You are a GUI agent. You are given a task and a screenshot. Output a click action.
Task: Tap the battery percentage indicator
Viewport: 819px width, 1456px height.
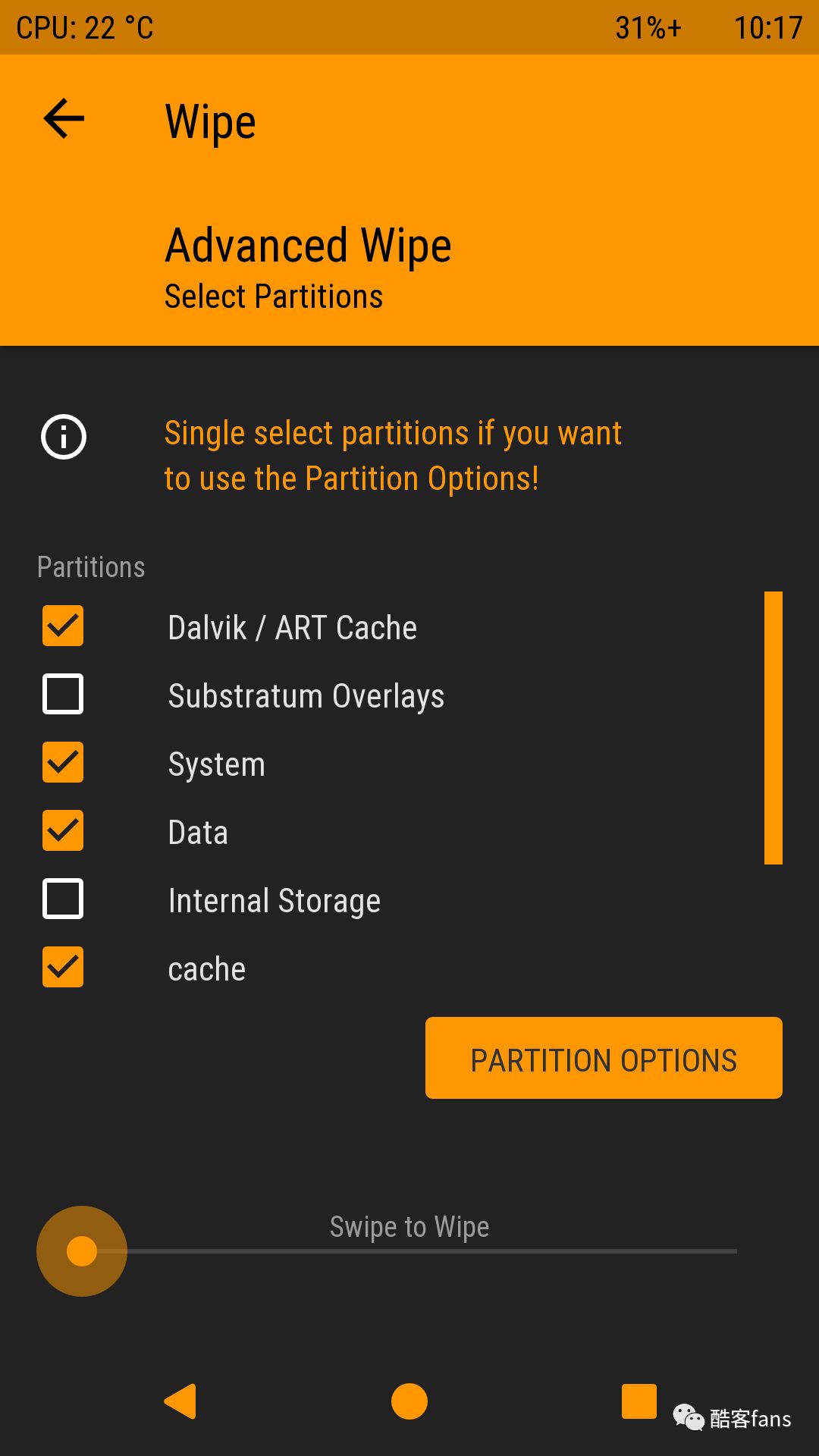[648, 28]
